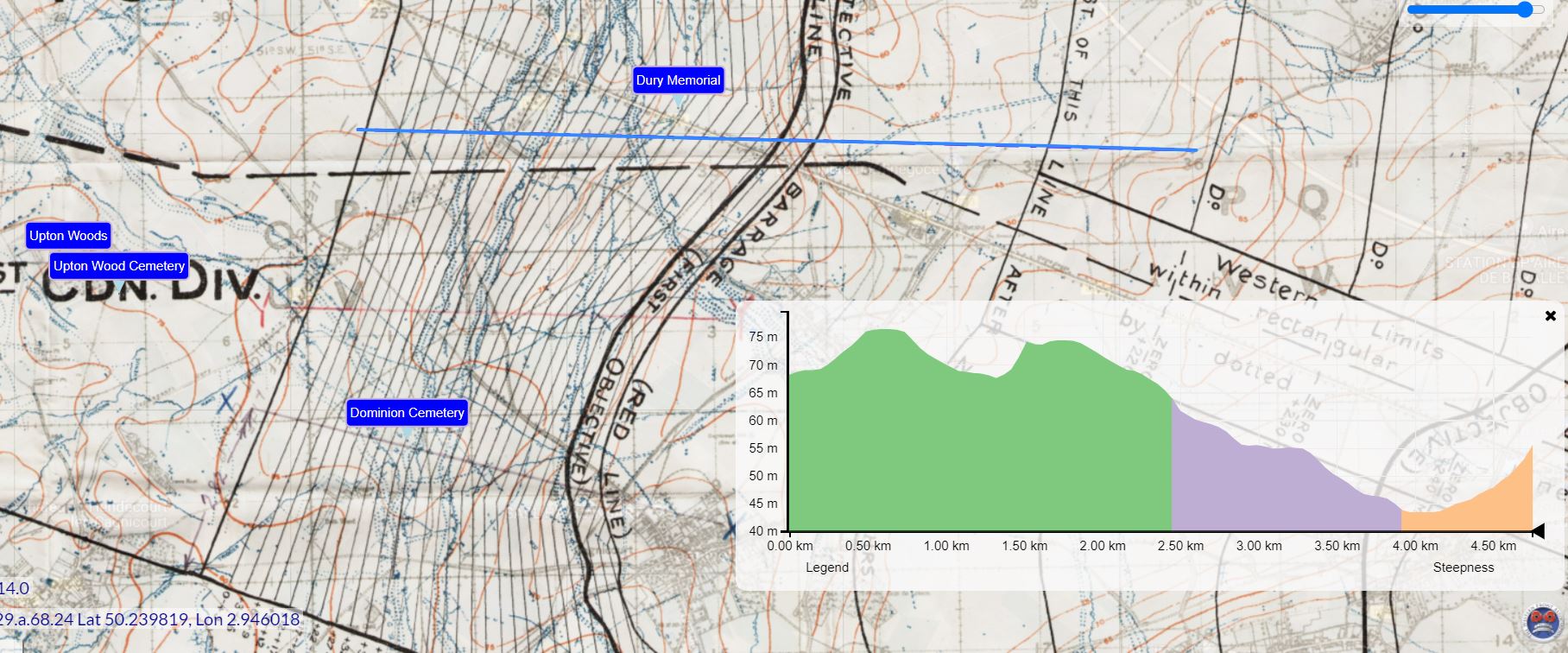Click the "0.00 km" distance axis label
This screenshot has height=653, width=1568.
click(x=790, y=546)
